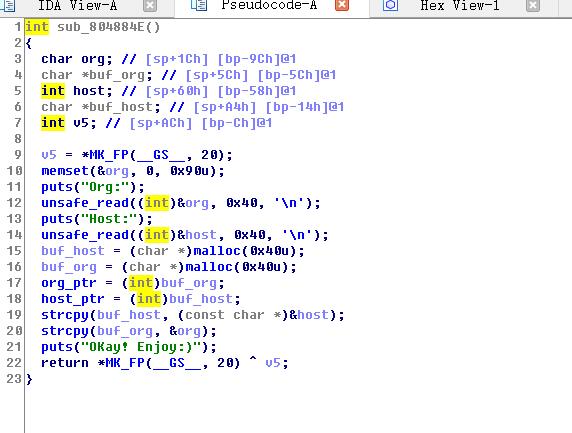Click the IDA View-A tab icon
The width and height of the screenshot is (572, 433).
pyautogui.click(x=8, y=5)
